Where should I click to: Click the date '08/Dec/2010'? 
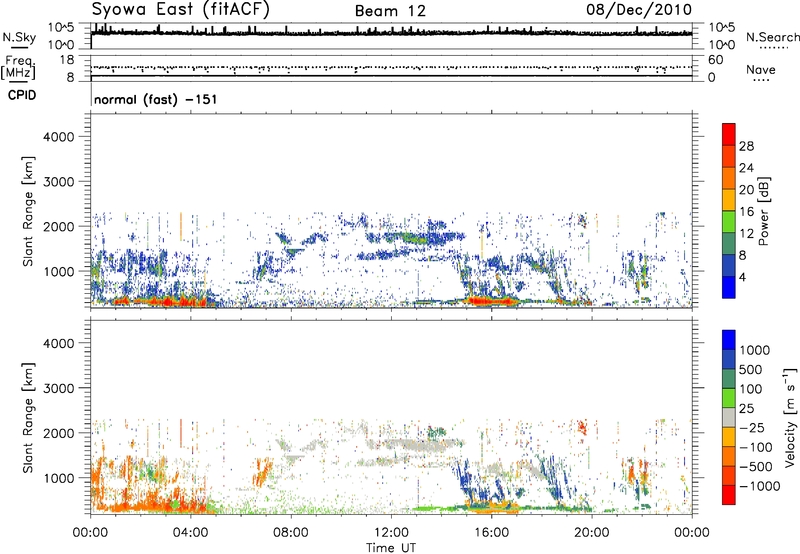pyautogui.click(x=639, y=9)
